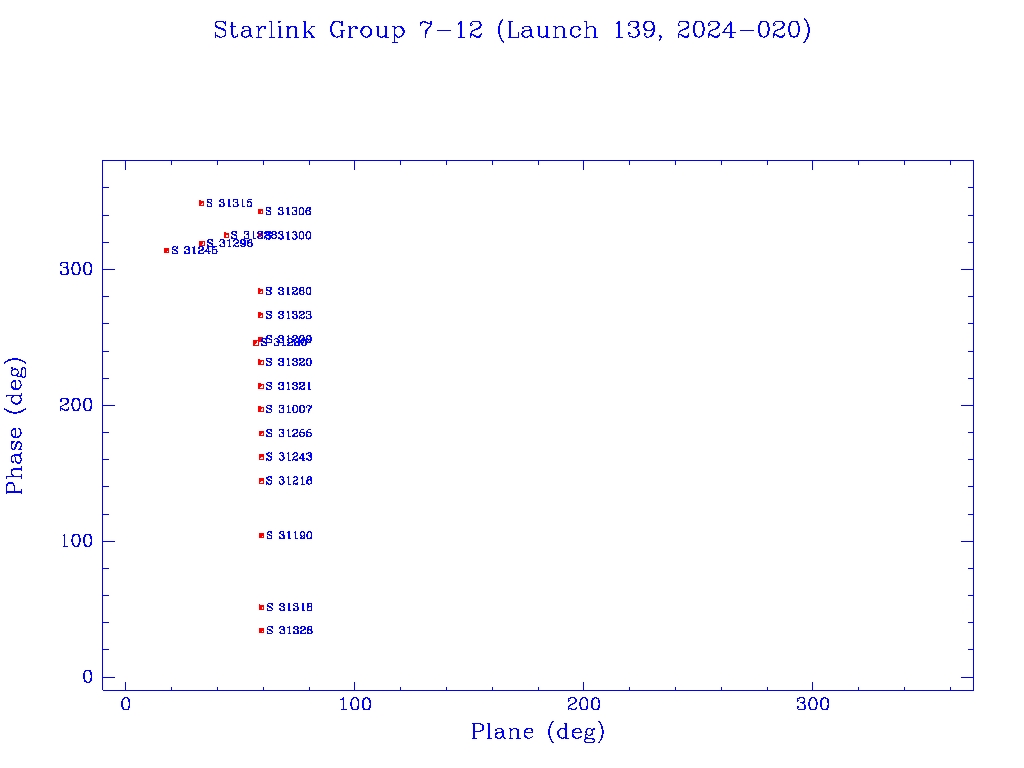1024x768 pixels.
Task: Click the 200 tick label on y-axis
Action: (x=74, y=405)
